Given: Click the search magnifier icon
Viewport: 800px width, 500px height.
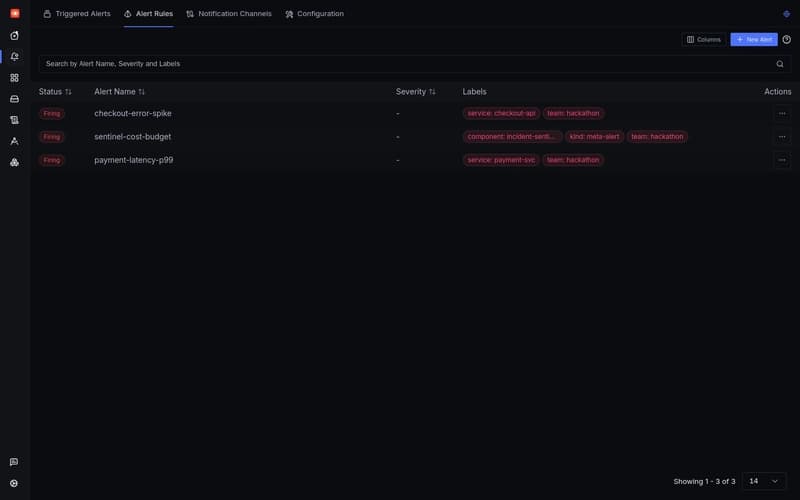Looking at the screenshot, I should tap(780, 64).
